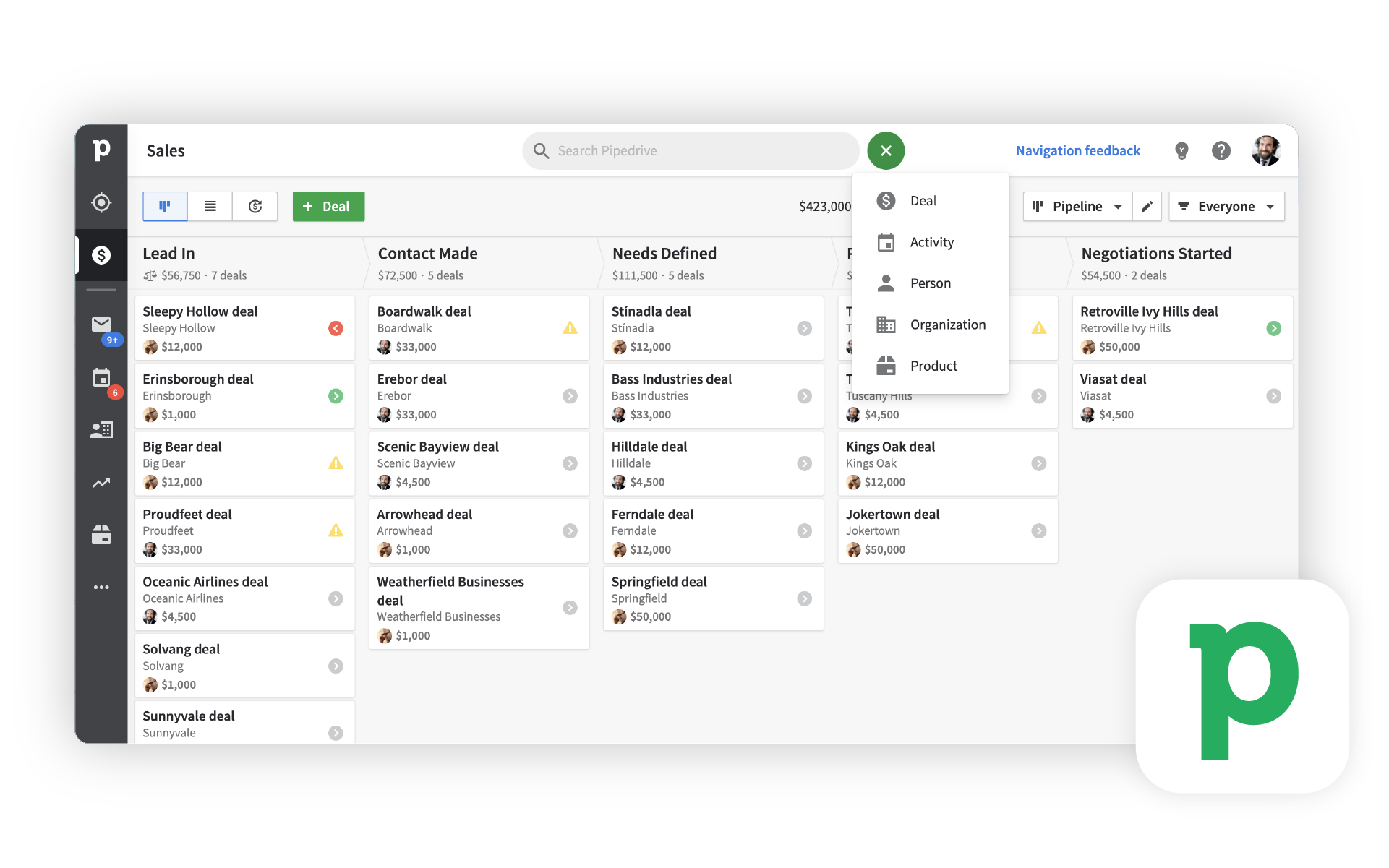
Task: Switch to list view
Action: pyautogui.click(x=210, y=207)
